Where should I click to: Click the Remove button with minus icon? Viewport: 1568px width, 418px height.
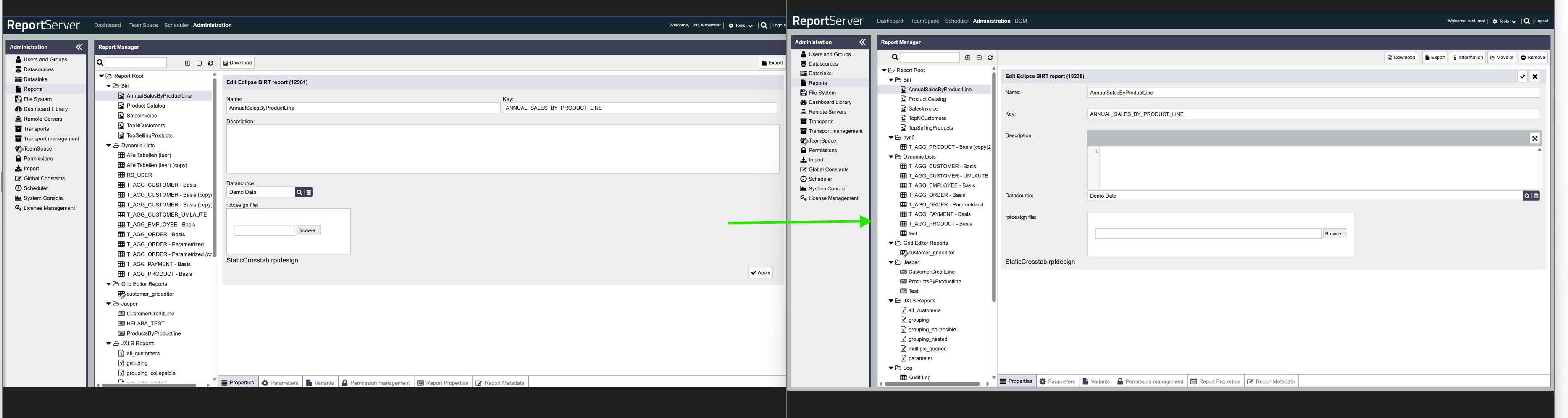[x=1533, y=57]
